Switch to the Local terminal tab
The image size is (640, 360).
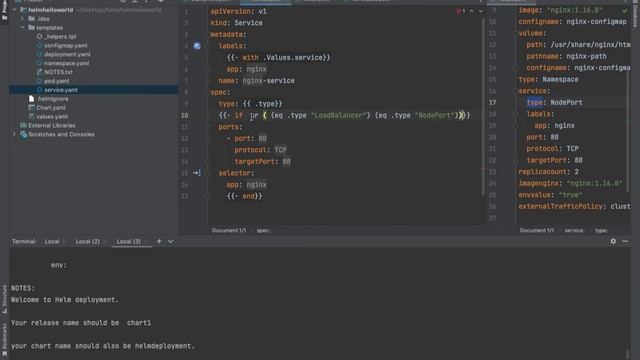[x=52, y=242]
